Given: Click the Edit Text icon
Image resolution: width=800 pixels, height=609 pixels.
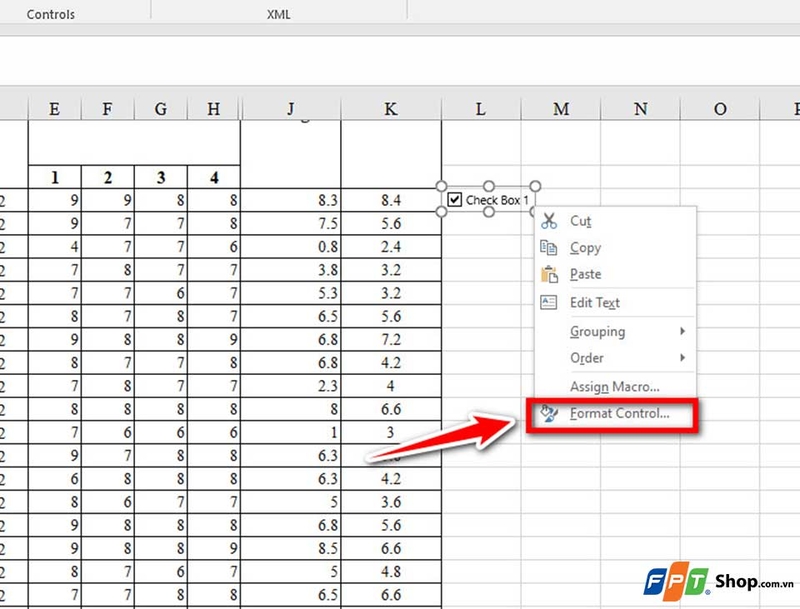Looking at the screenshot, I should pyautogui.click(x=548, y=302).
